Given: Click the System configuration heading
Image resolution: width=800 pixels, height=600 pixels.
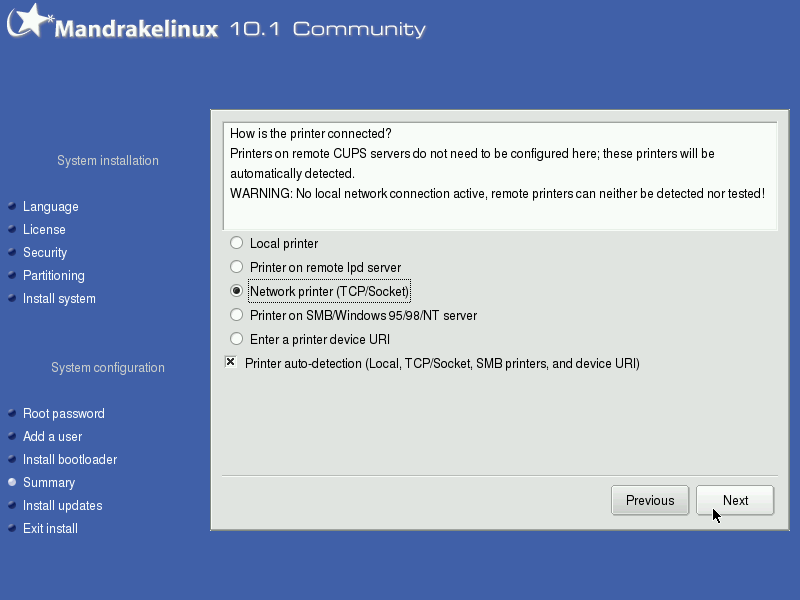Looking at the screenshot, I should (x=108, y=367).
